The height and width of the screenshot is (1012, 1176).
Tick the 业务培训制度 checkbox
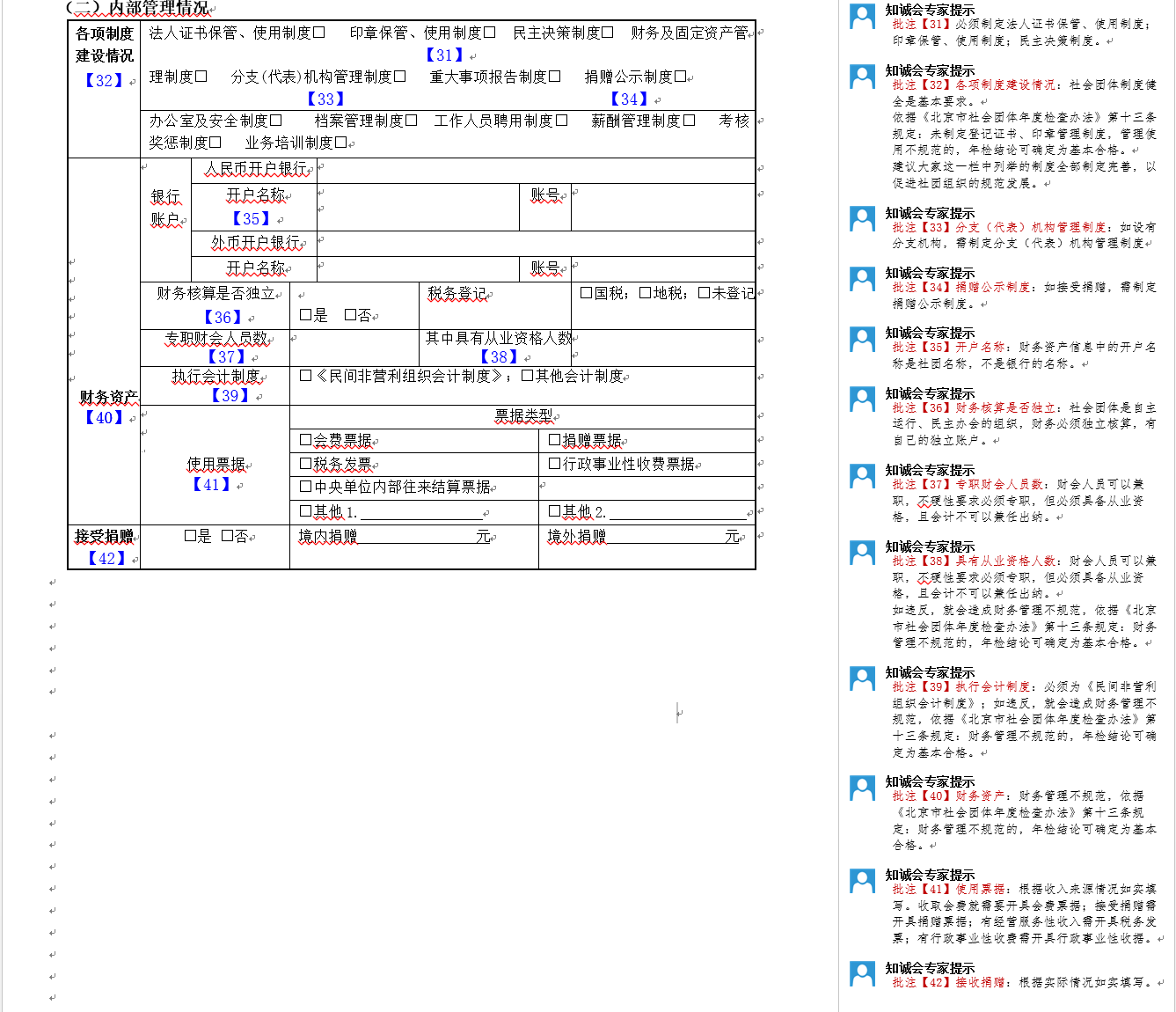340,143
